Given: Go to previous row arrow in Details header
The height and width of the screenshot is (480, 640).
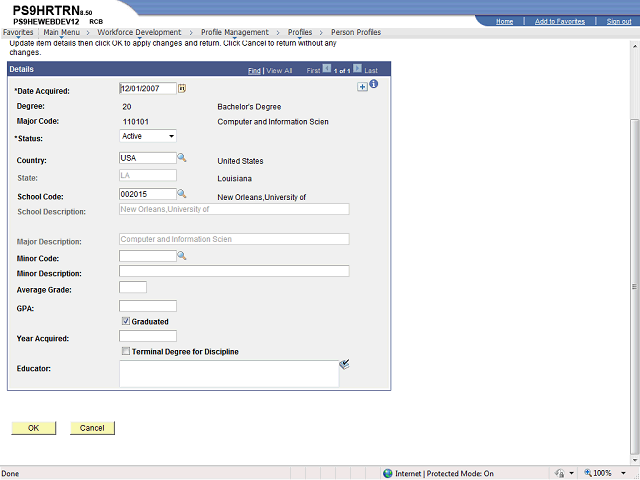Looking at the screenshot, I should pos(327,68).
